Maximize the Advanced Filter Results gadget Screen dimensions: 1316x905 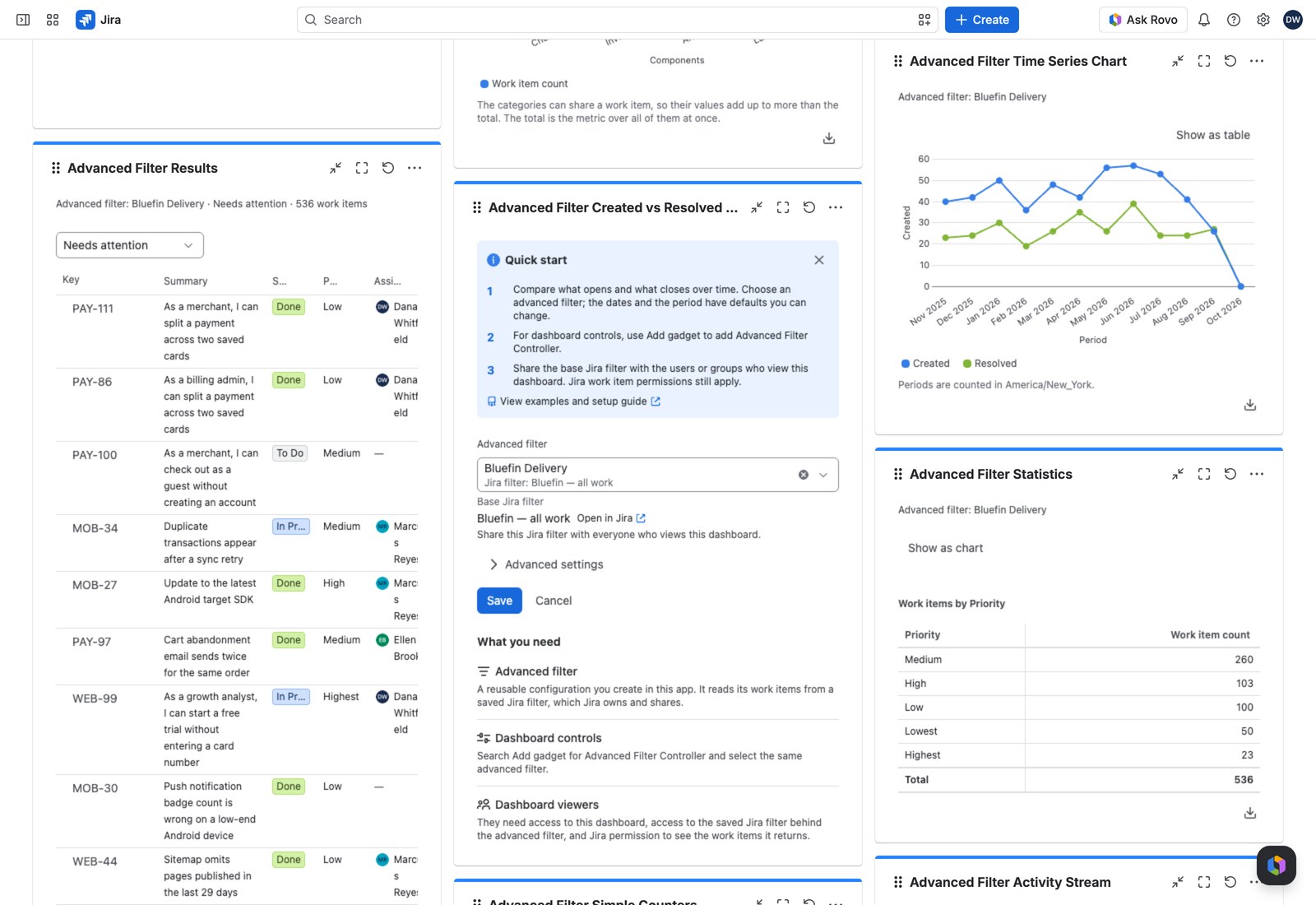362,168
